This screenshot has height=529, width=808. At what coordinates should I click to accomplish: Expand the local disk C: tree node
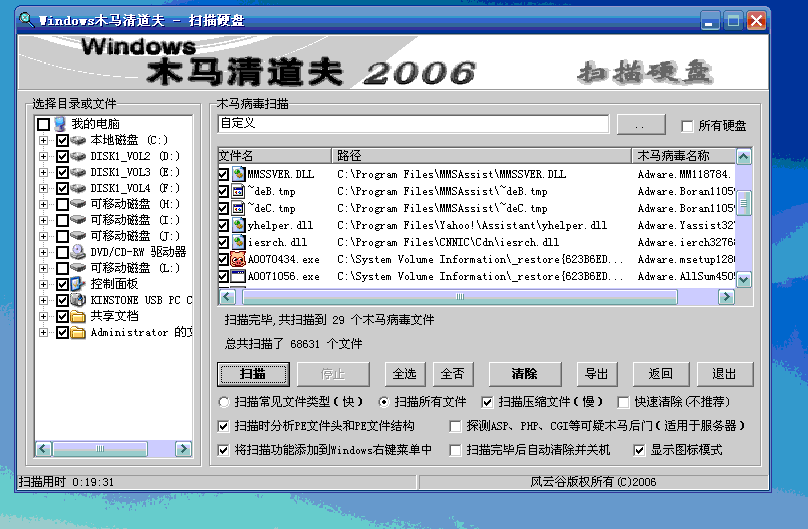click(x=44, y=140)
